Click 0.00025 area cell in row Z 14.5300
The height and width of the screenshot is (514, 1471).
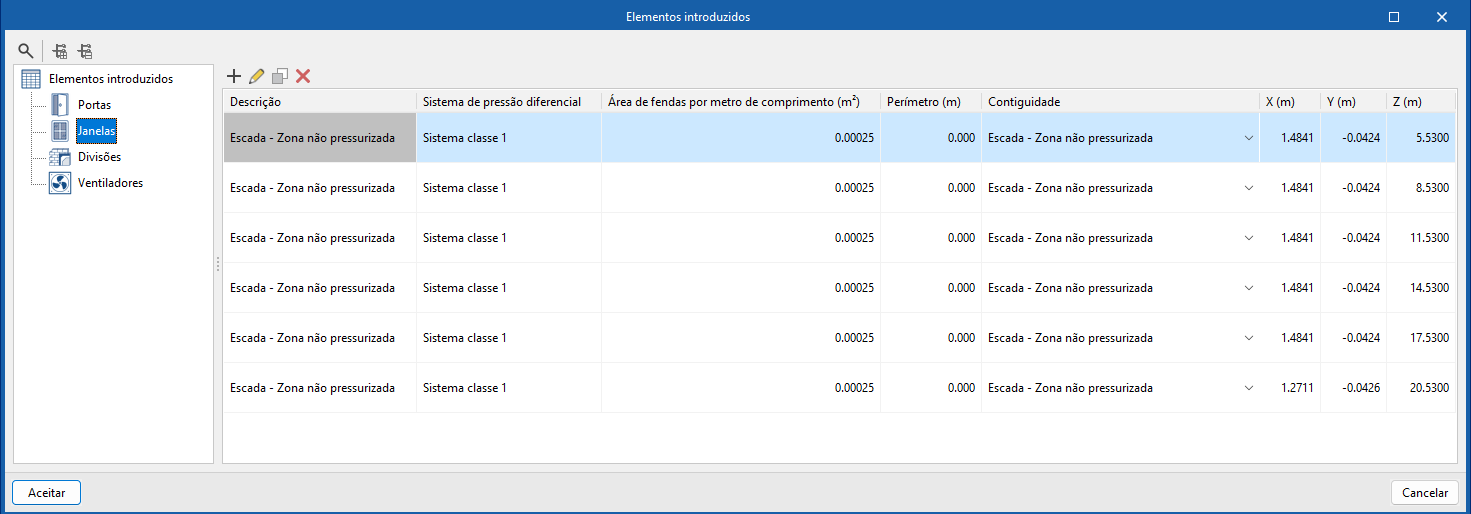click(x=741, y=288)
